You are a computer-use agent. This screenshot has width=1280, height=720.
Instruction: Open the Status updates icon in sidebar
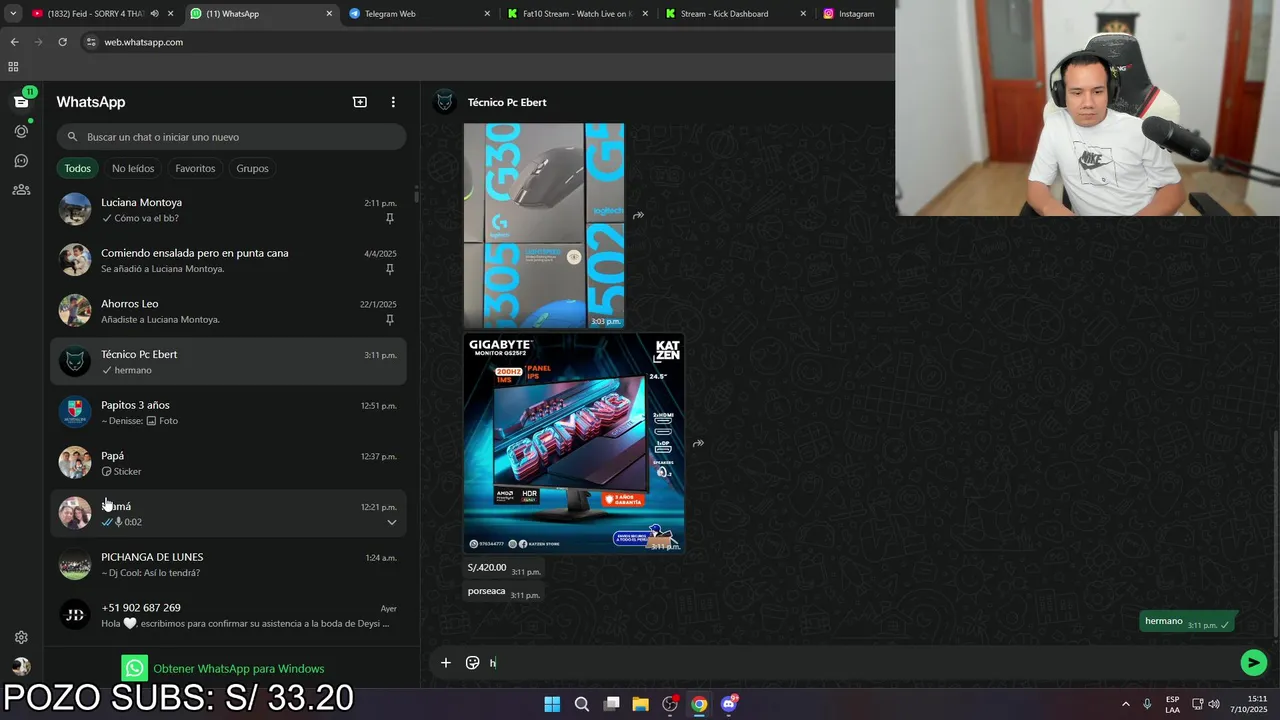tap(21, 131)
